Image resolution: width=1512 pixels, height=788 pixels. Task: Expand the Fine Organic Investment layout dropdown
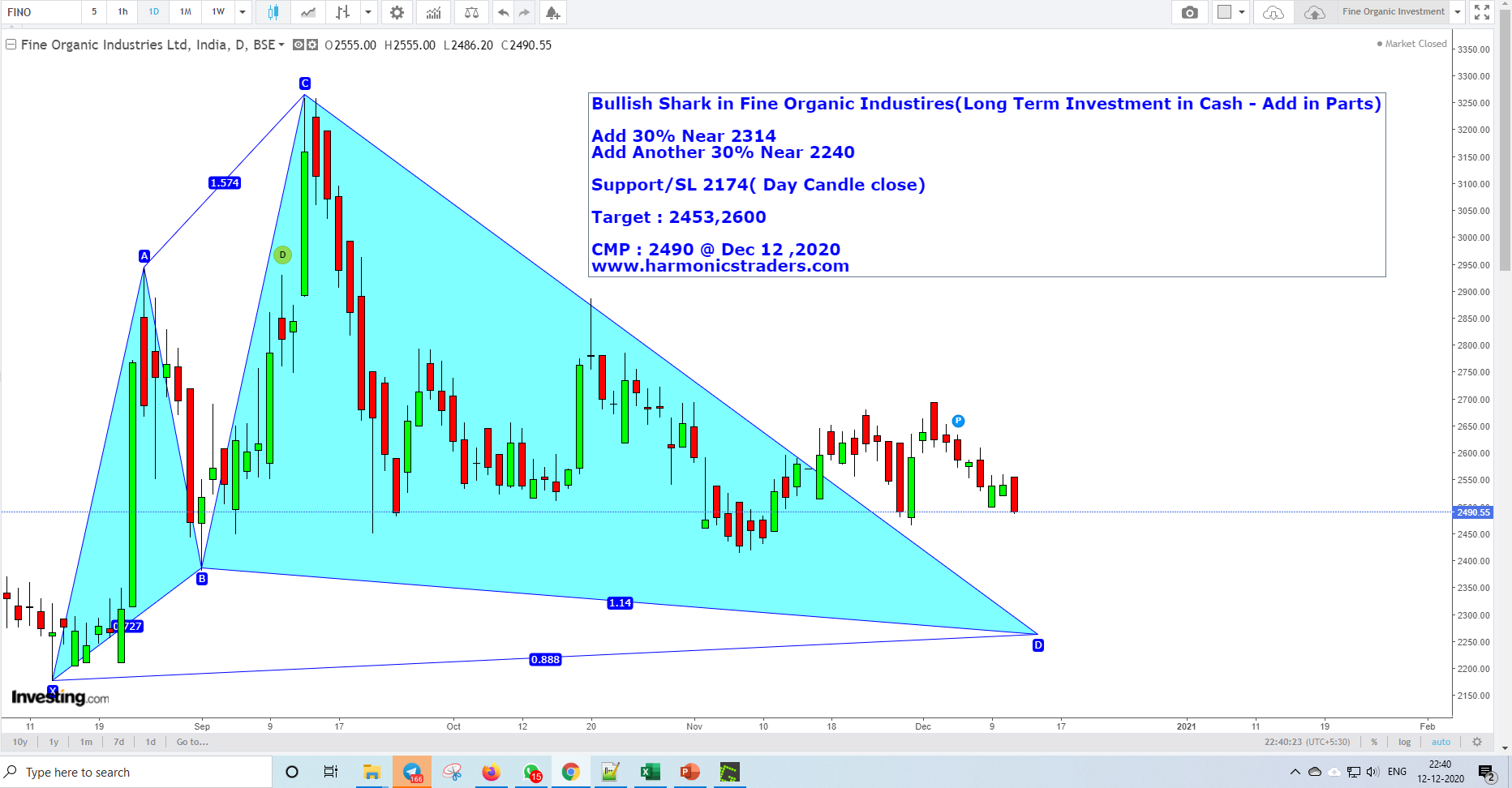(x=1458, y=12)
